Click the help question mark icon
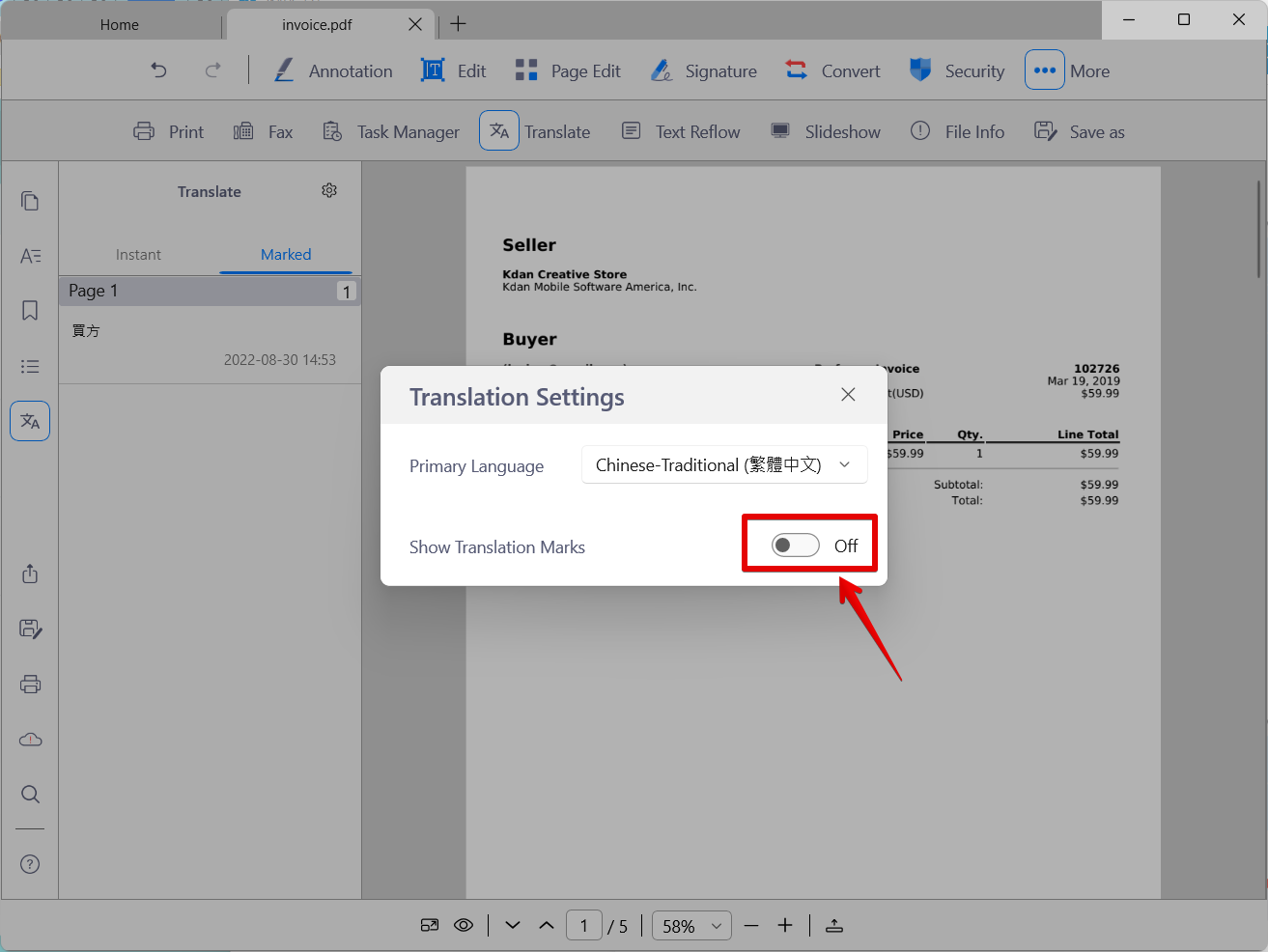Viewport: 1268px width, 952px height. point(30,864)
